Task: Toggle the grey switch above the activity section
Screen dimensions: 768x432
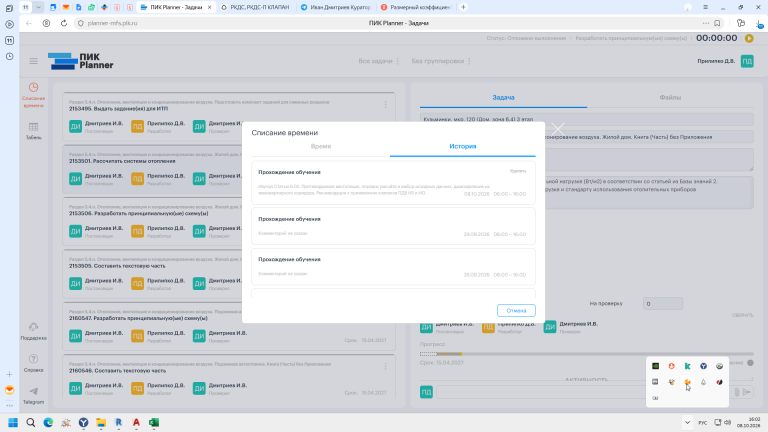Action: (750, 363)
